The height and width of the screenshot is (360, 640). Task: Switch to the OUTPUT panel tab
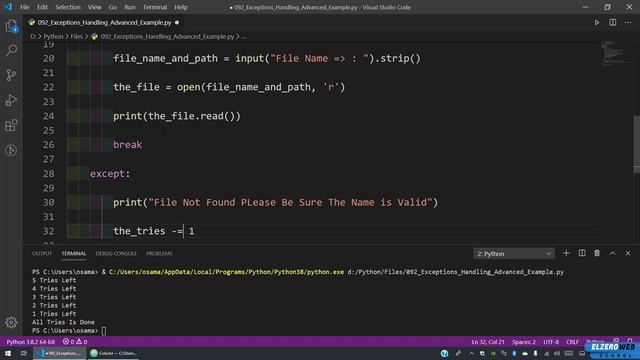coord(42,254)
